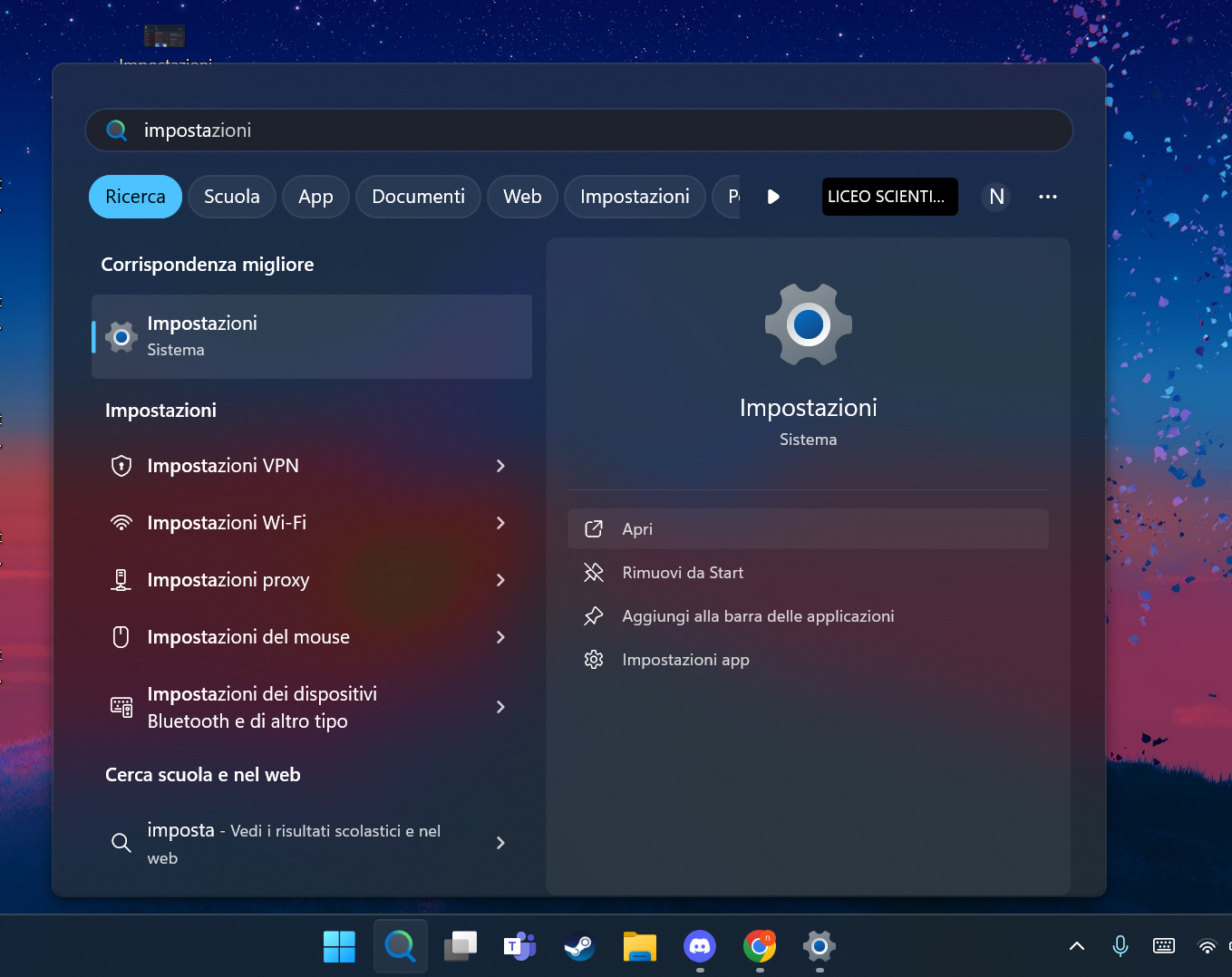Click Apri to launch Impostazioni
1232x977 pixels.
click(807, 528)
